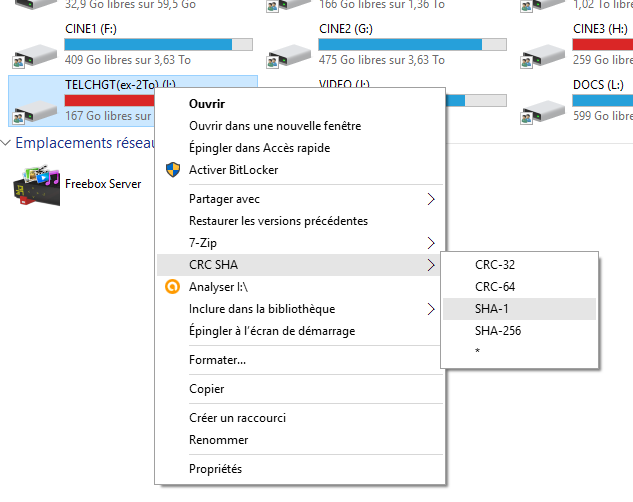Click the CINE2 (G:) storage usage bar

pyautogui.click(x=412, y=44)
